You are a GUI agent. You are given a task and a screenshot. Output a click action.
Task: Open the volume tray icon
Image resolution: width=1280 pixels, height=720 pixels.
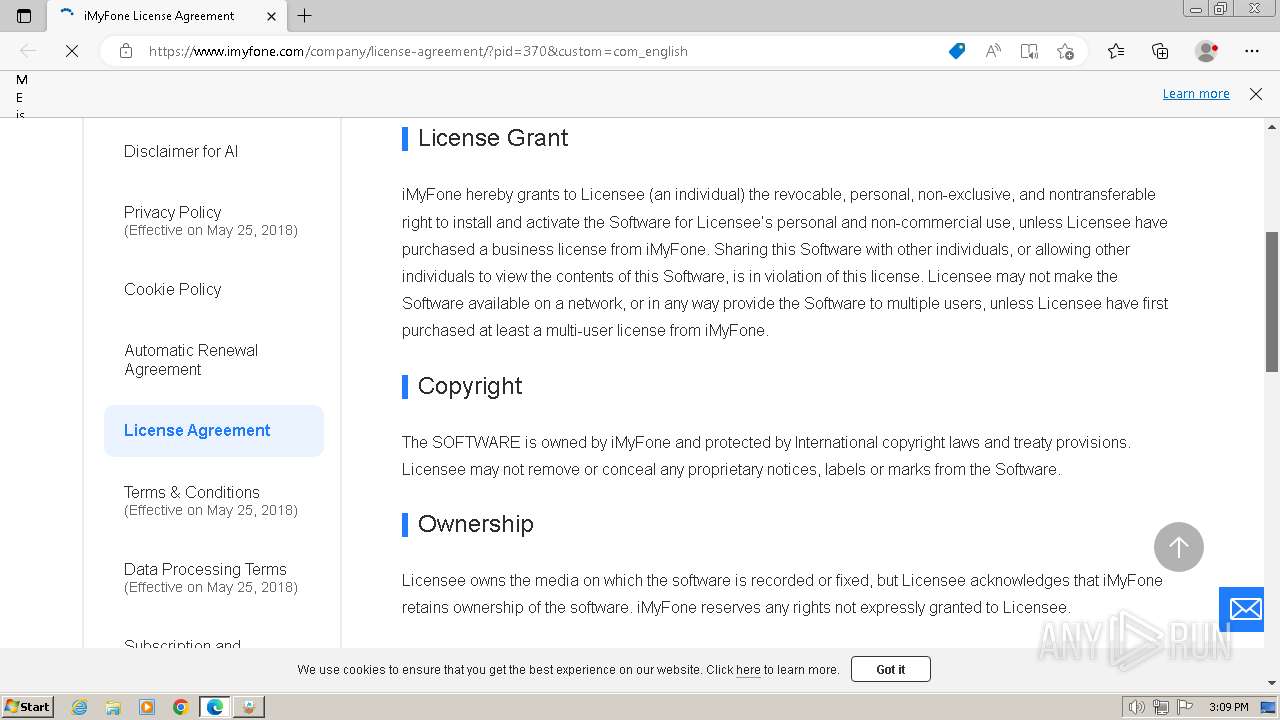tap(1136, 707)
